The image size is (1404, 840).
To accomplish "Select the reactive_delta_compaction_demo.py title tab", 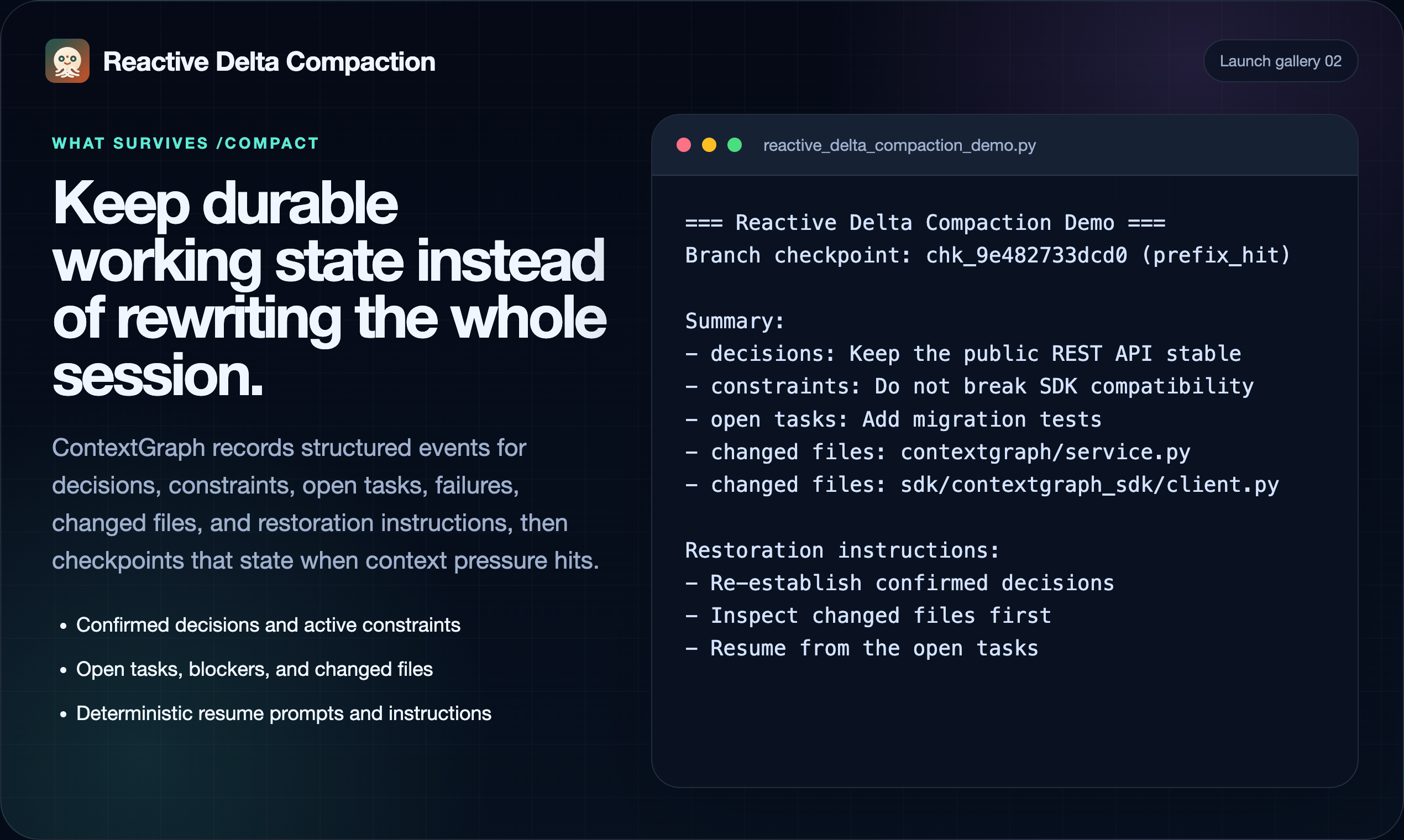I will (x=899, y=145).
